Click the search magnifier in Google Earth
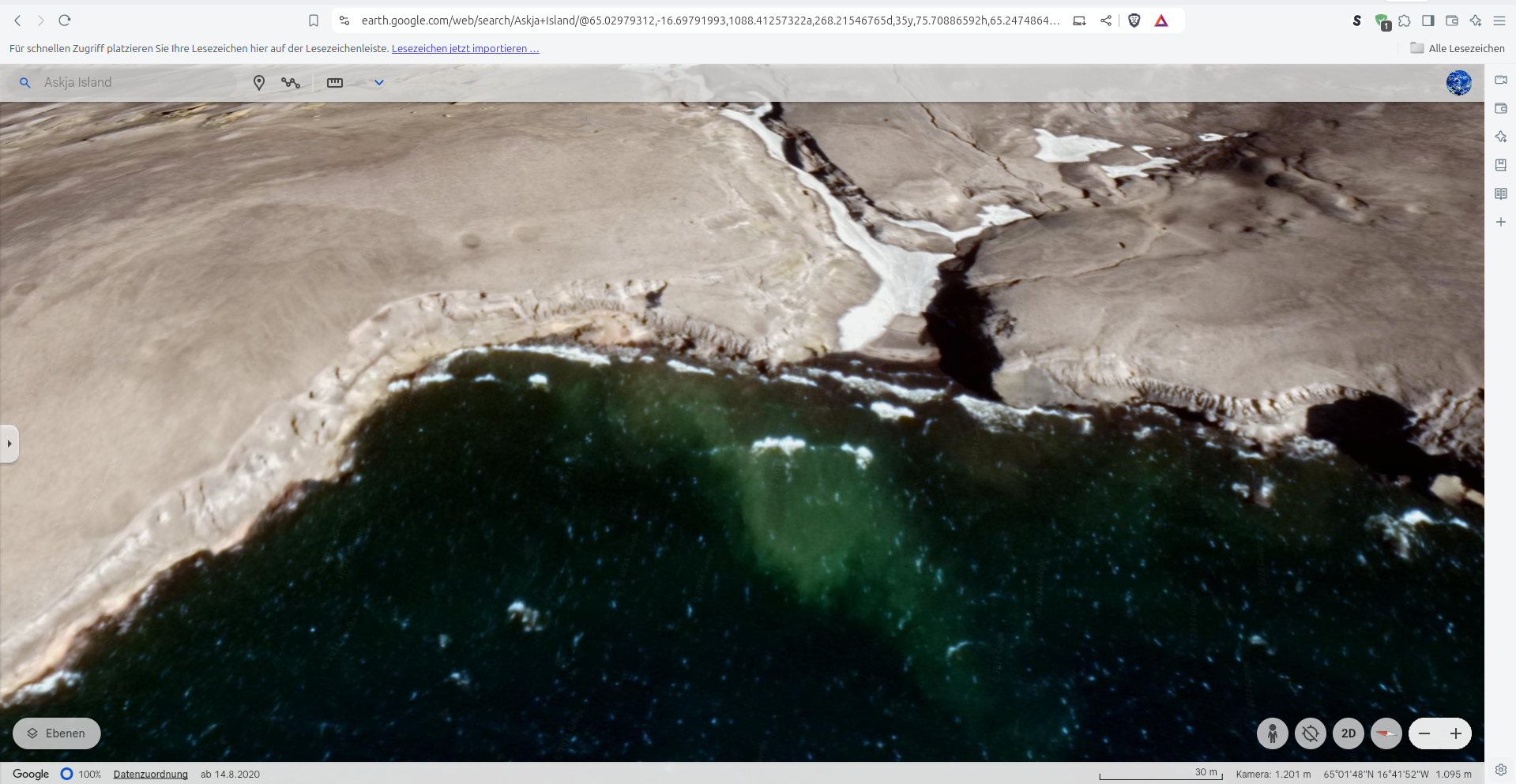Image resolution: width=1516 pixels, height=784 pixels. pyautogui.click(x=25, y=82)
